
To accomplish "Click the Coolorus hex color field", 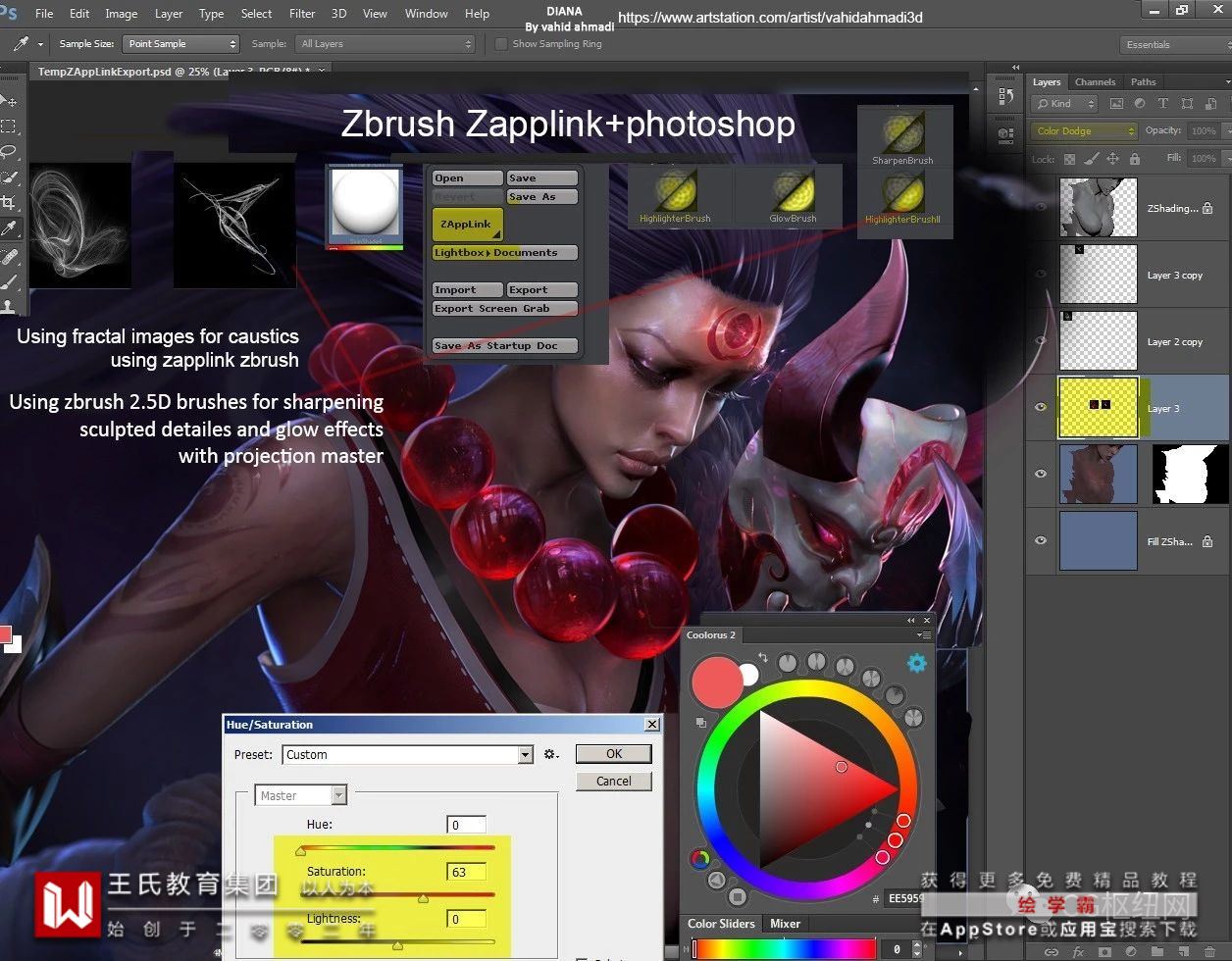I will coord(904,897).
